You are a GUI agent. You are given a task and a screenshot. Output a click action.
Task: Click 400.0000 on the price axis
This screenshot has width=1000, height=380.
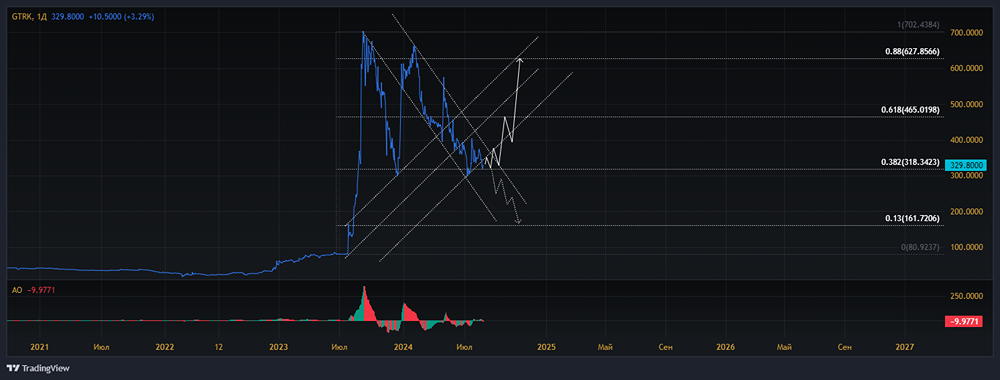click(x=966, y=140)
